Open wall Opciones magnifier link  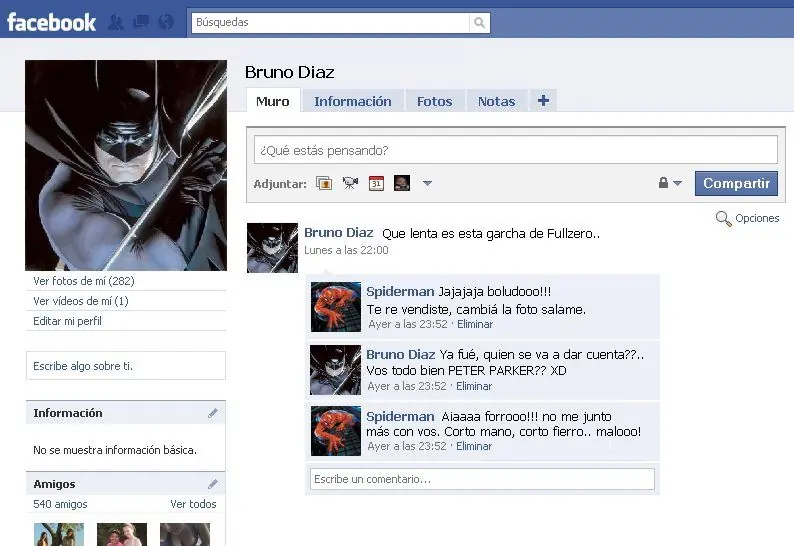pos(748,218)
